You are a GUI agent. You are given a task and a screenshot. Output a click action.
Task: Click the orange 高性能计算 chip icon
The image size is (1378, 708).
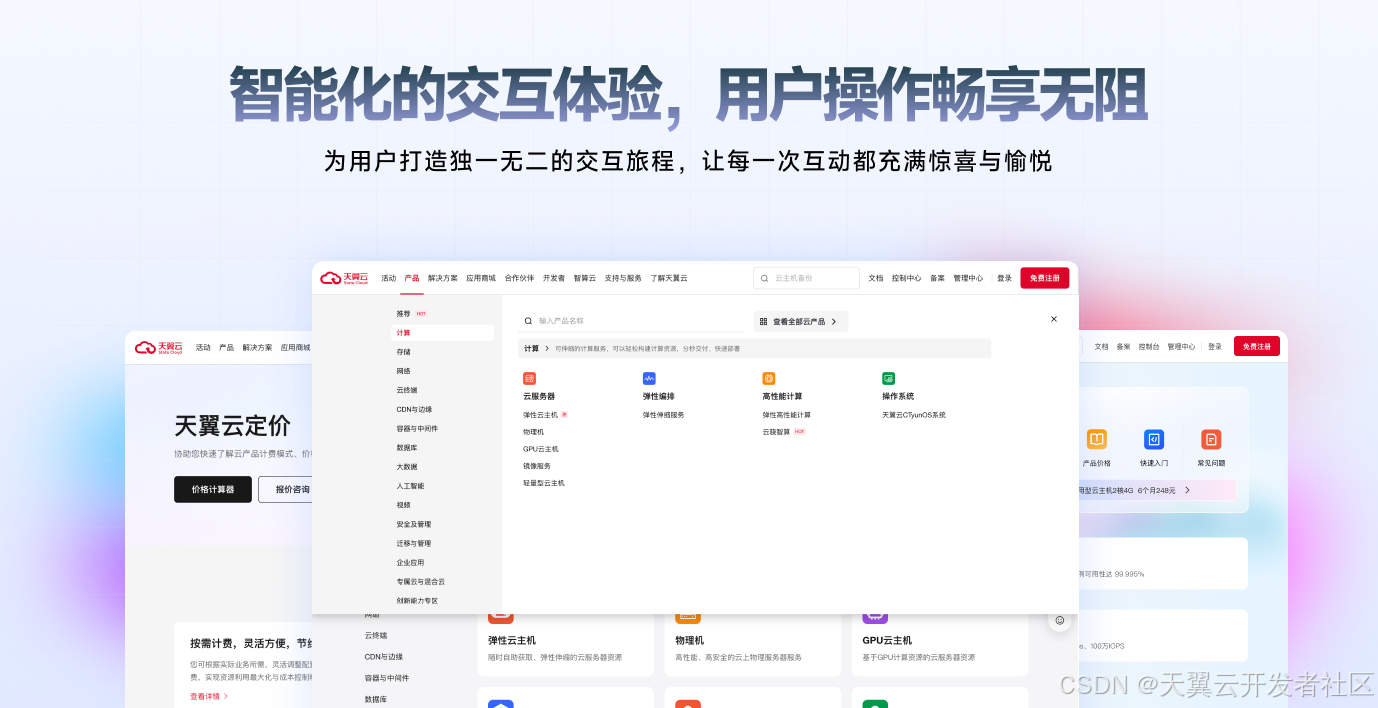point(768,378)
